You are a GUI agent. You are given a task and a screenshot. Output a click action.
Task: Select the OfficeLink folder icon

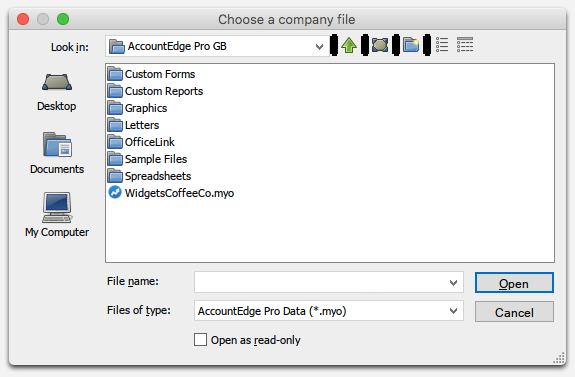pos(115,142)
